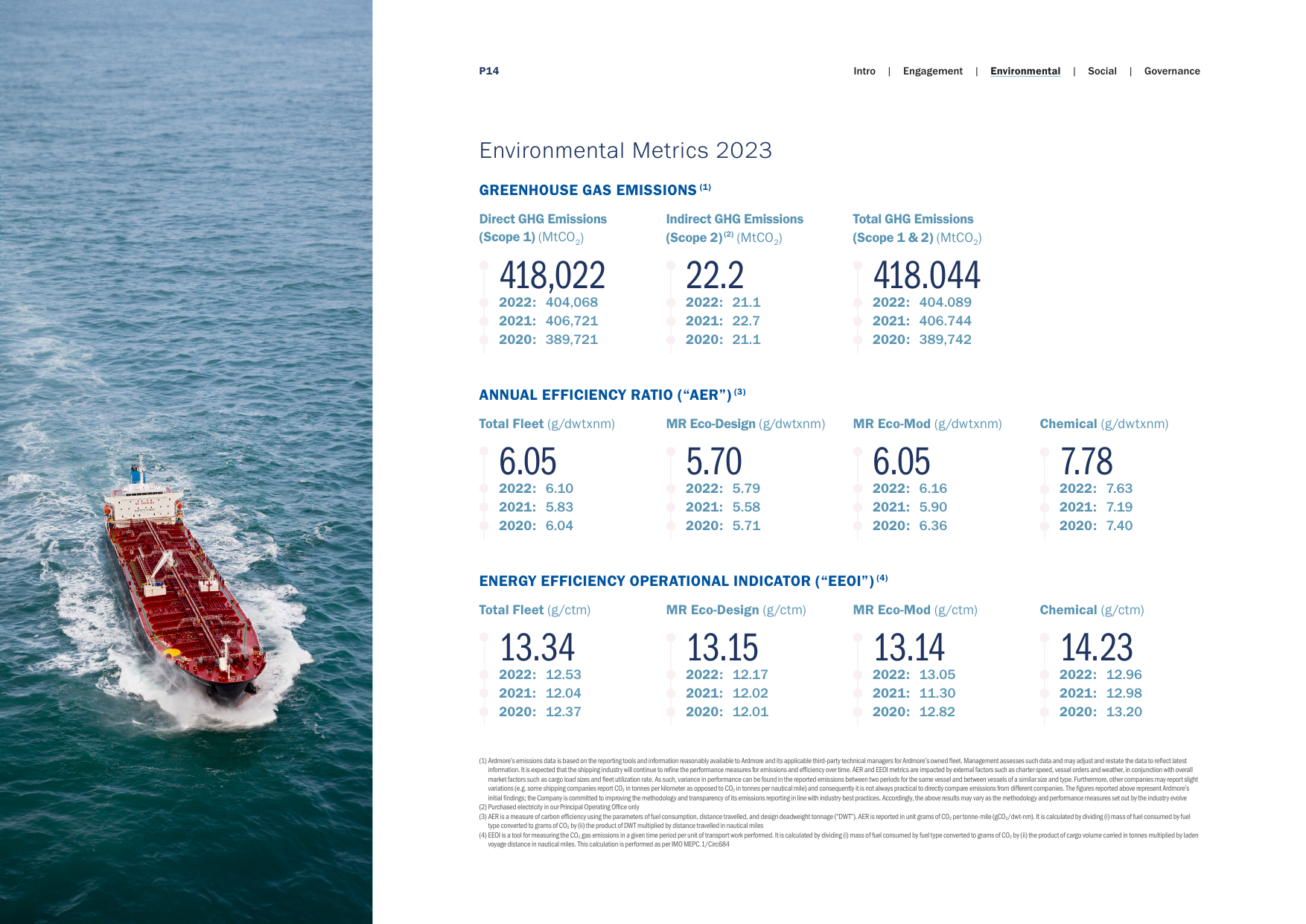Switch to the Governance section

[x=1172, y=71]
